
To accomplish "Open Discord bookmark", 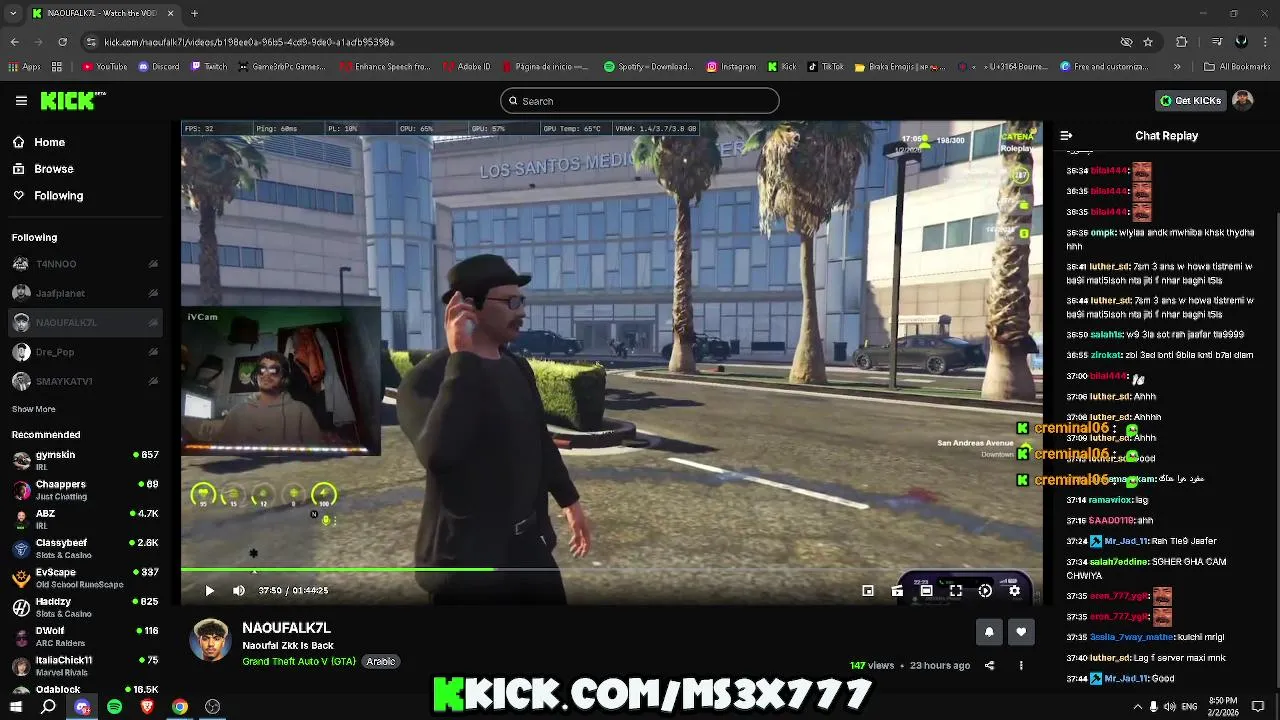I will (x=159, y=67).
